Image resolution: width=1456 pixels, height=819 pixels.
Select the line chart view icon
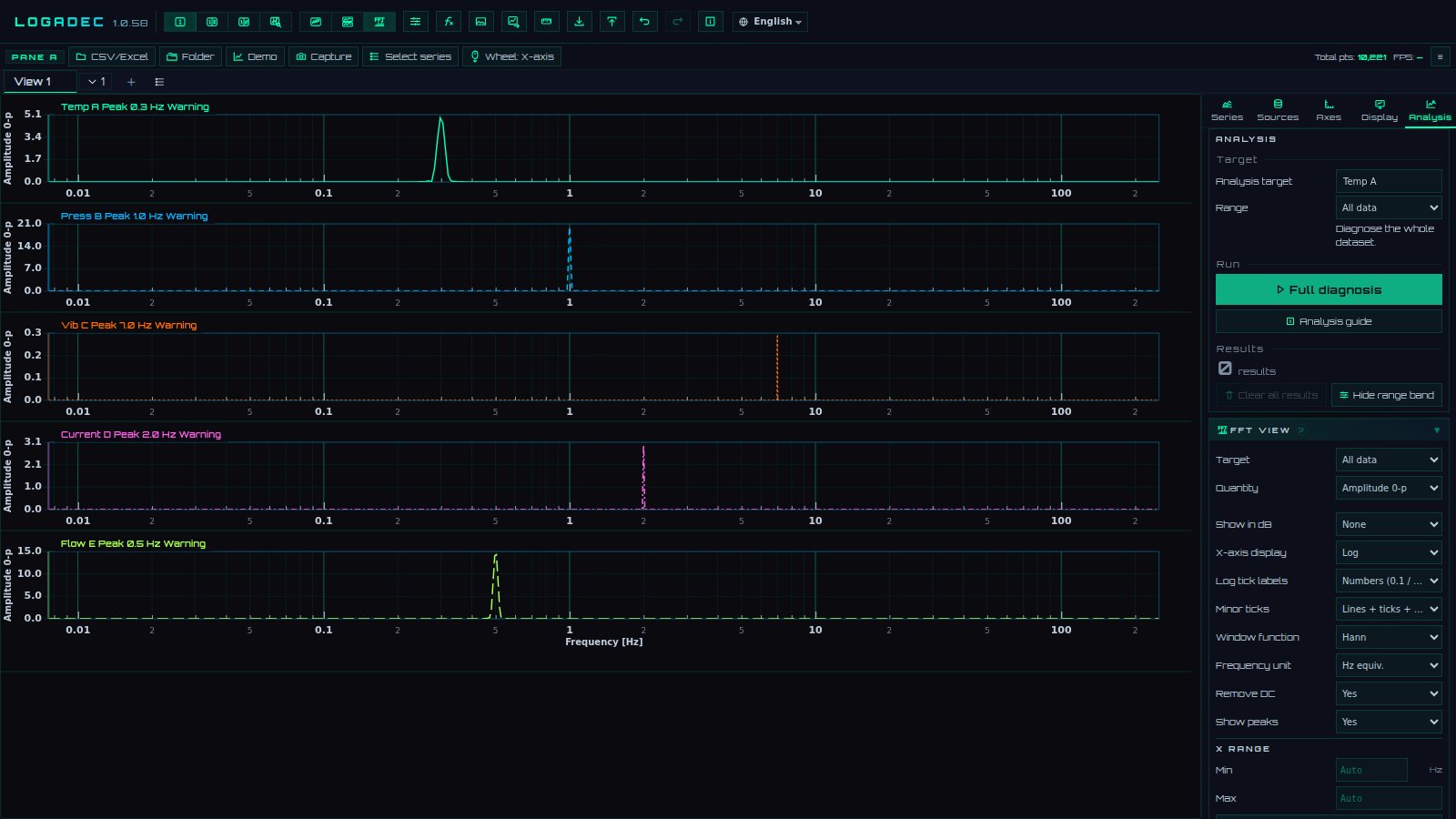pos(316,22)
